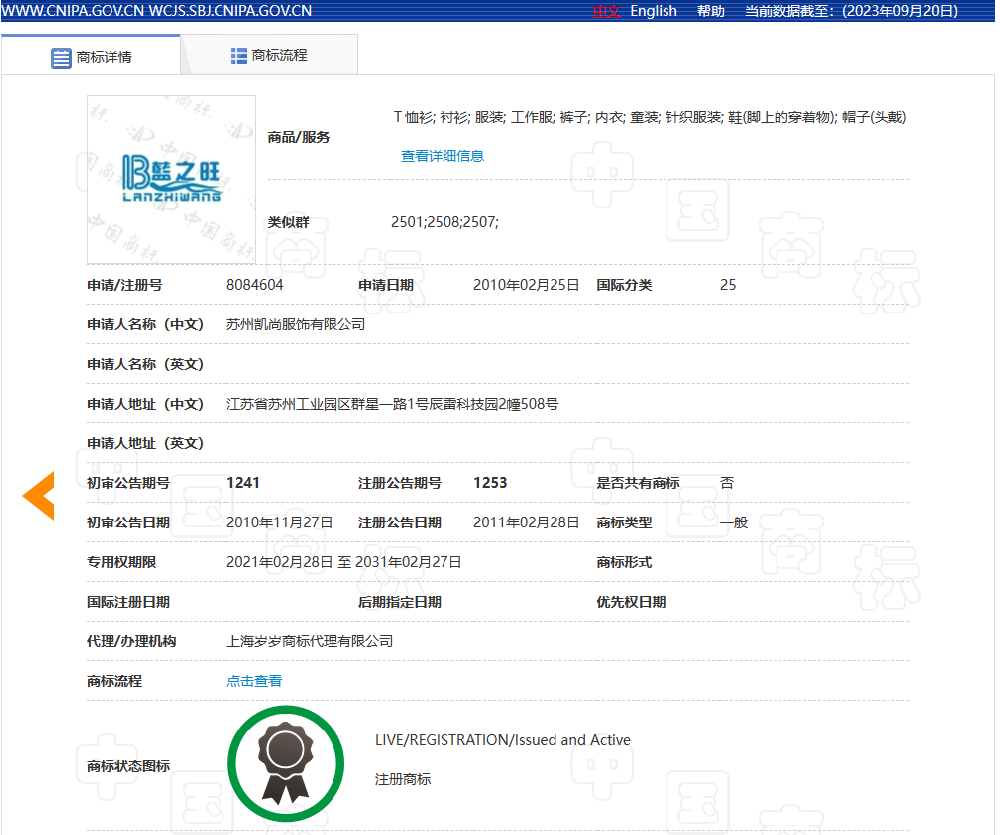
Task: Click the LIVE/REGISTRATION status text
Action: [502, 740]
